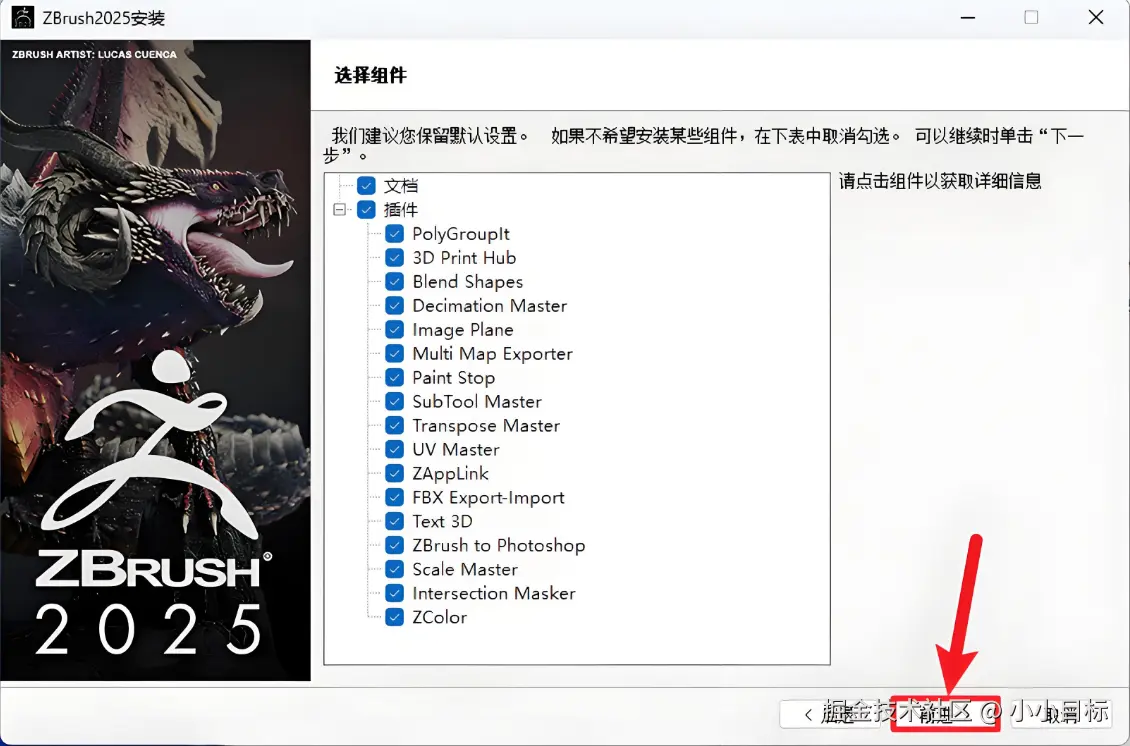Uncheck the ZBrush to Photoshop checkbox

coord(394,545)
